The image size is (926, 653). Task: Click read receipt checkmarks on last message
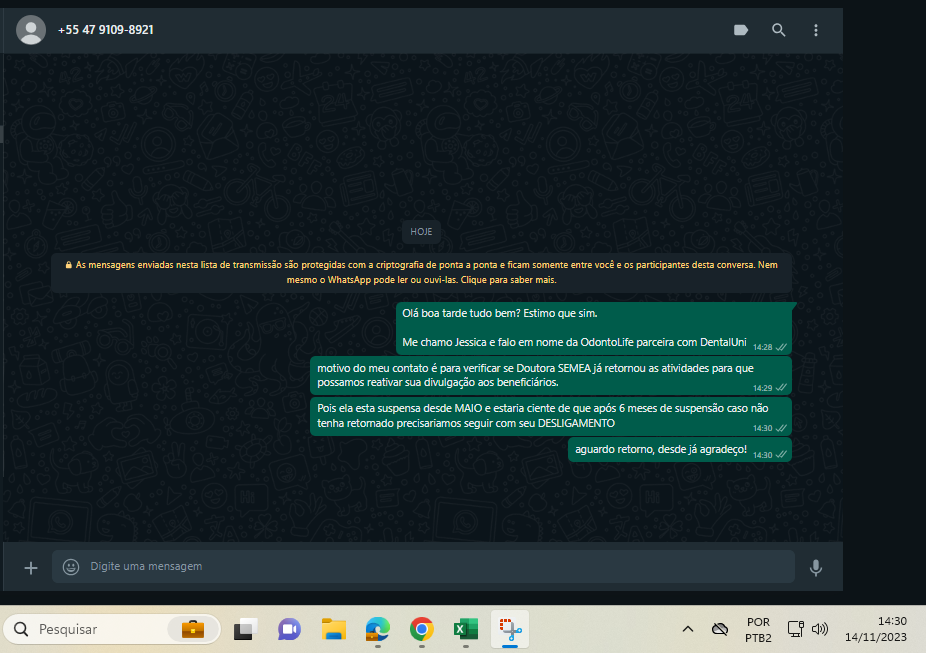(x=781, y=455)
